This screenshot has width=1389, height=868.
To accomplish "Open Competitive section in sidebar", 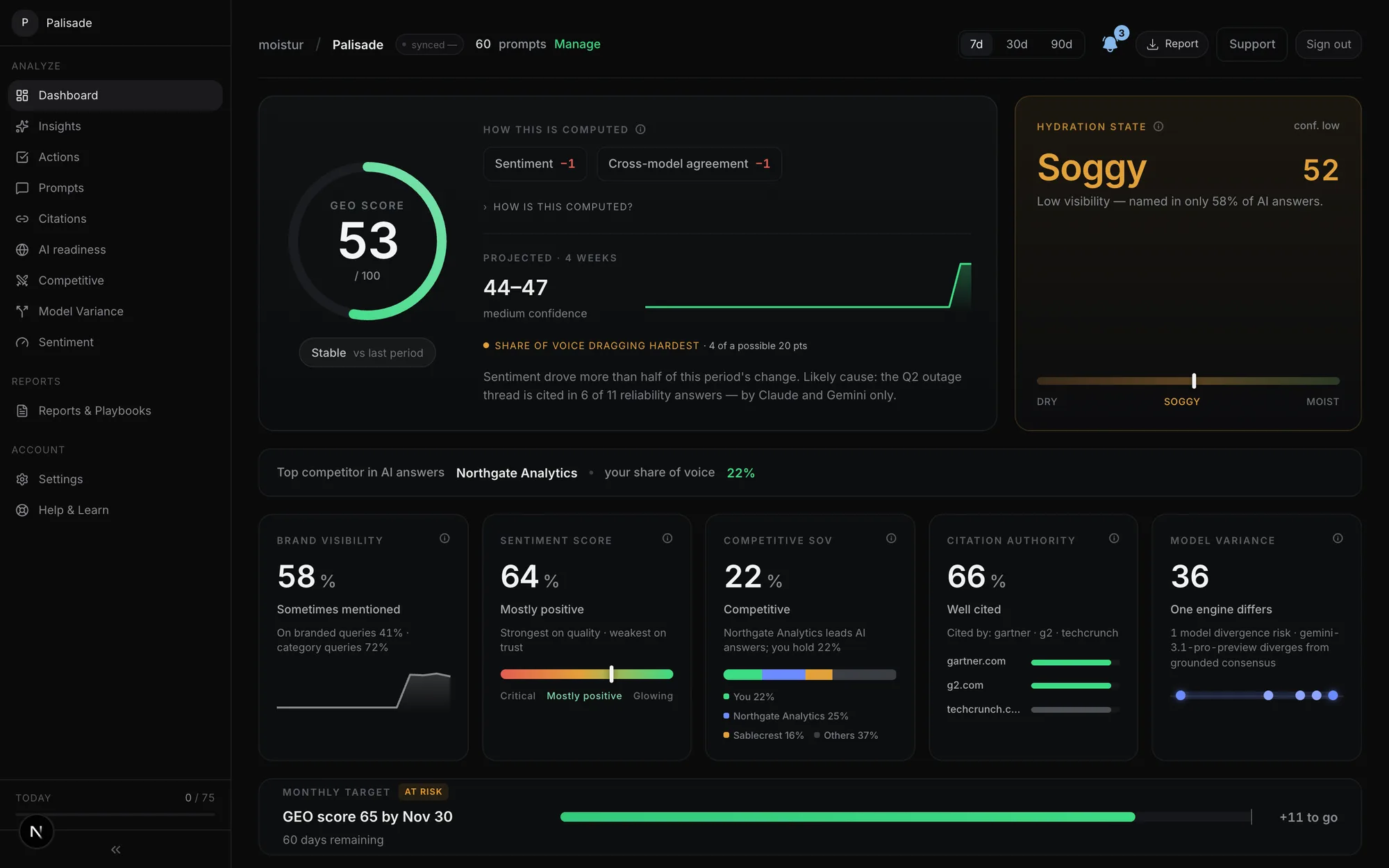I will tap(115, 281).
